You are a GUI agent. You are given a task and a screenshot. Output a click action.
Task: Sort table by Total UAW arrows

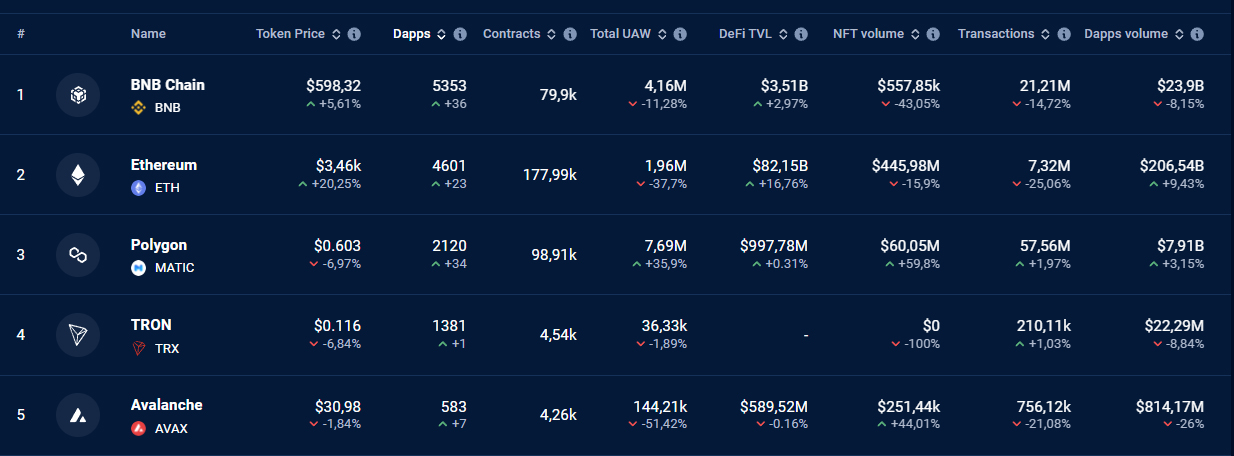[x=662, y=34]
